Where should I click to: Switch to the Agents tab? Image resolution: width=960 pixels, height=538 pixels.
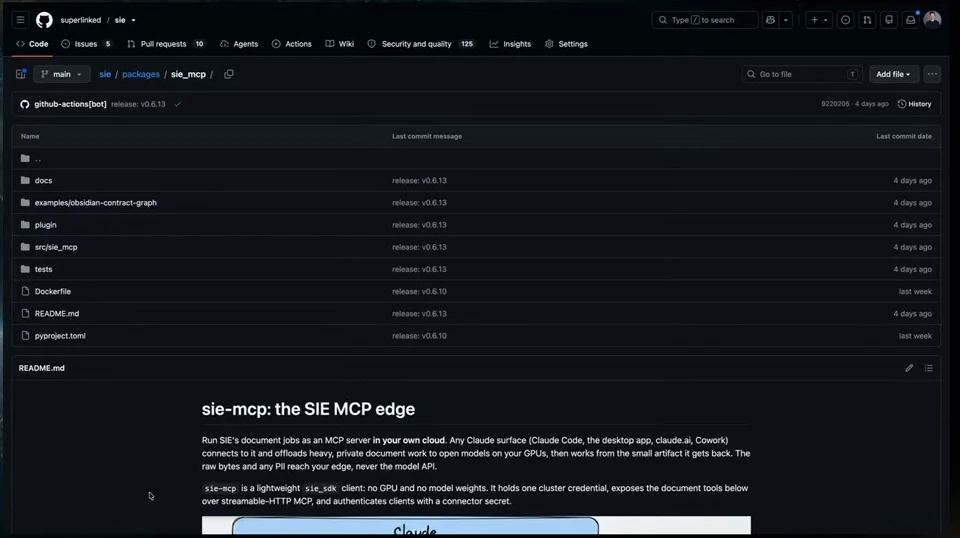point(239,44)
